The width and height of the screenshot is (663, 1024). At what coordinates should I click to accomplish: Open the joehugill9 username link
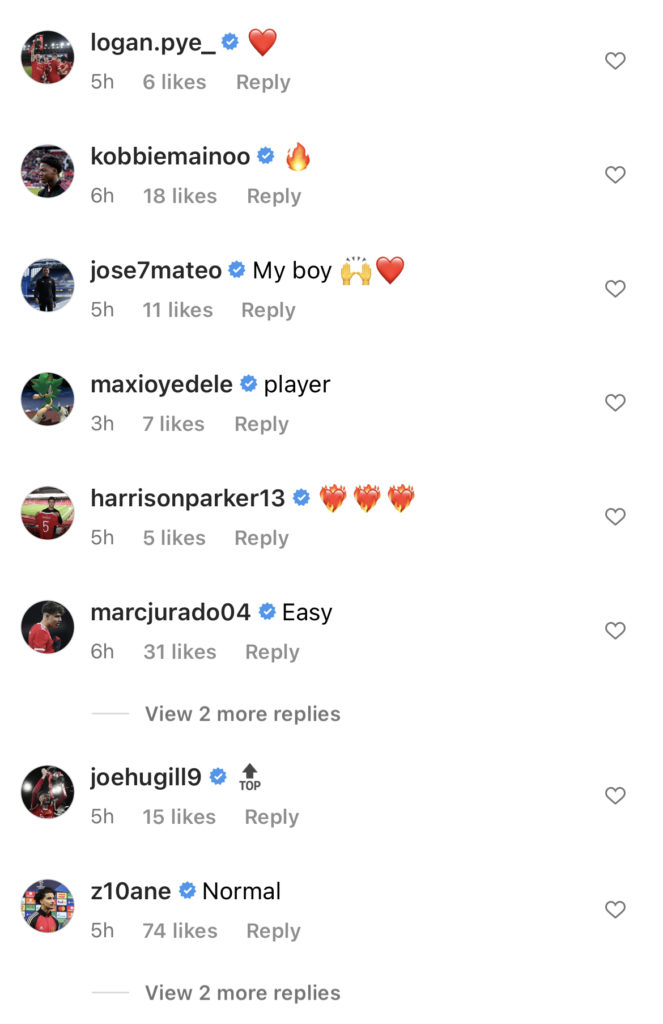pyautogui.click(x=146, y=777)
